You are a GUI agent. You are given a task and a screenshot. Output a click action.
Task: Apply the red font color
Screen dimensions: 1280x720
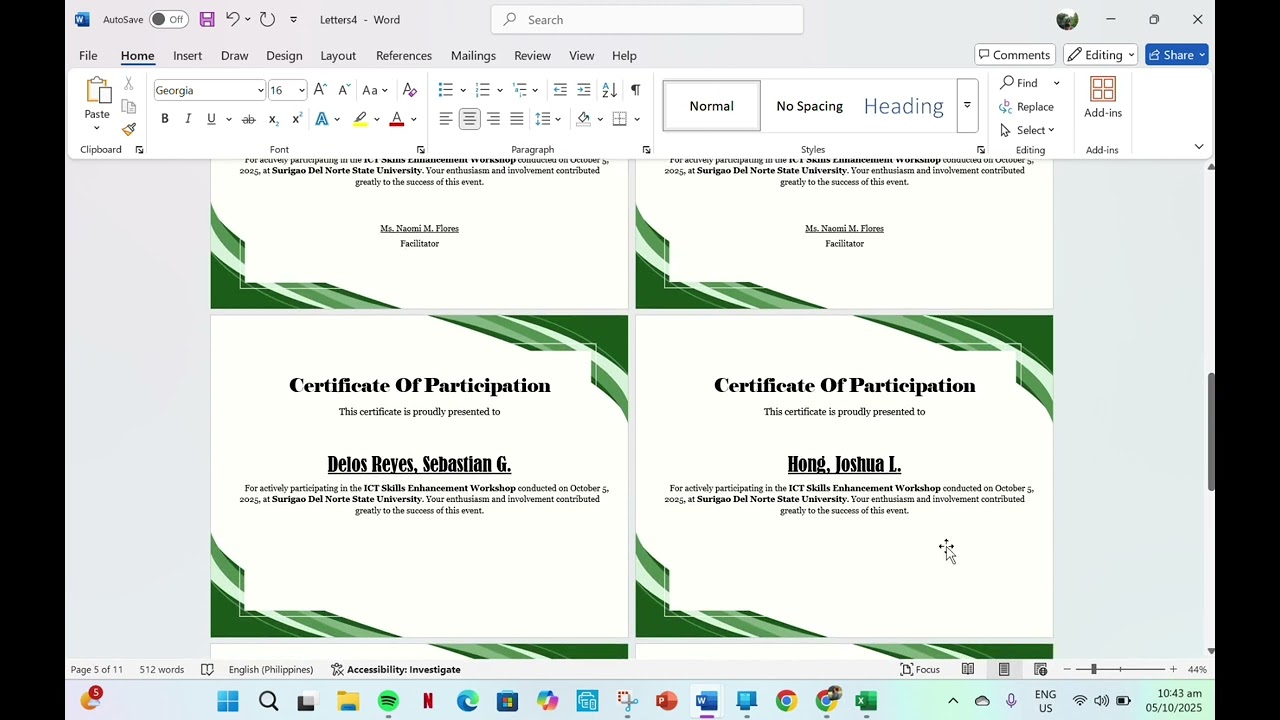point(397,119)
